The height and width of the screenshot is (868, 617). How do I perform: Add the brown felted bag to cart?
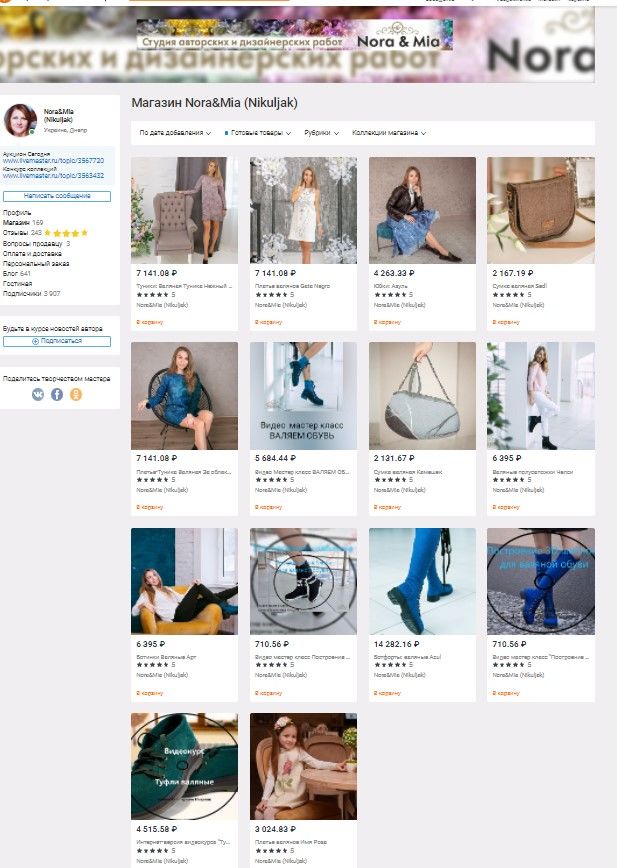[x=506, y=322]
